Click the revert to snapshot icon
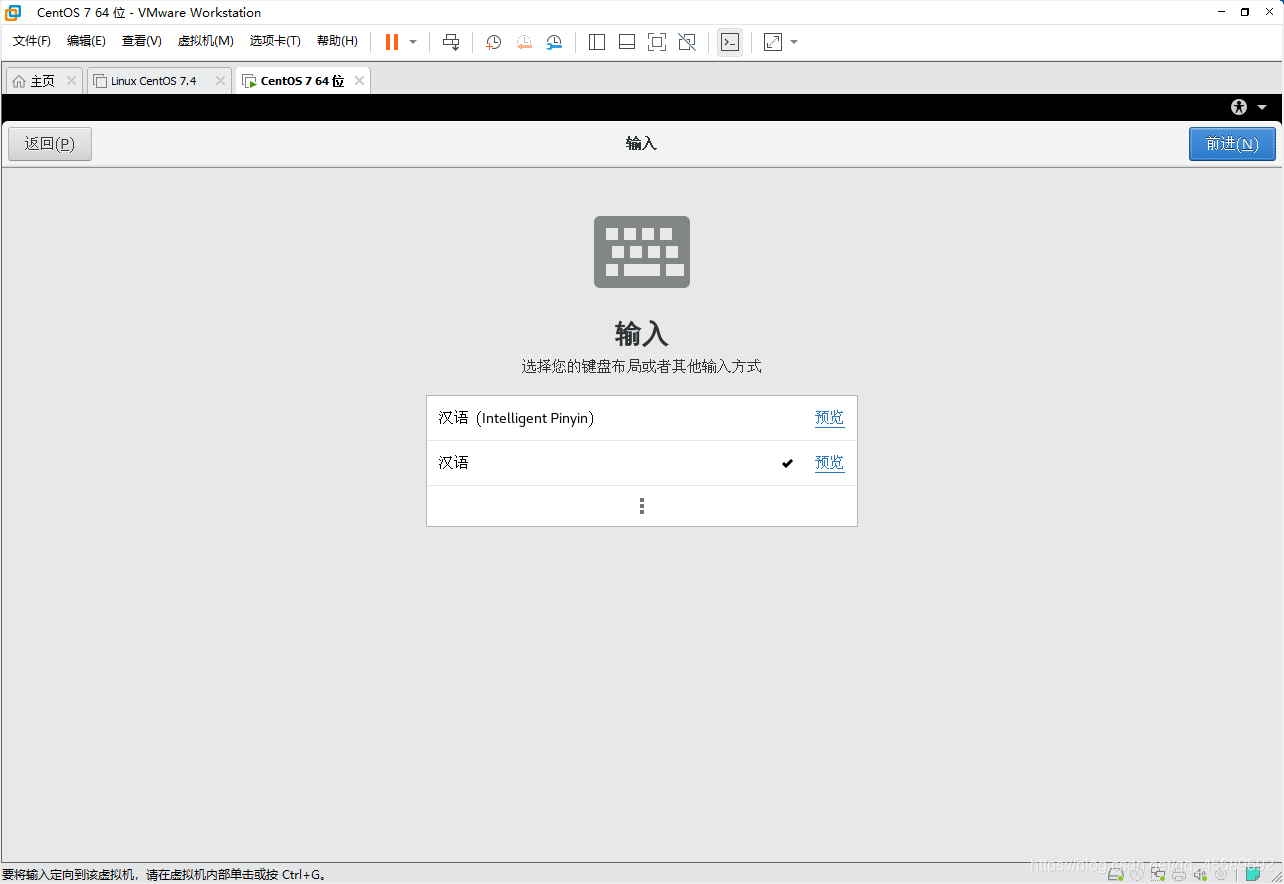Screen dimensions: 1284x884 (x=524, y=42)
